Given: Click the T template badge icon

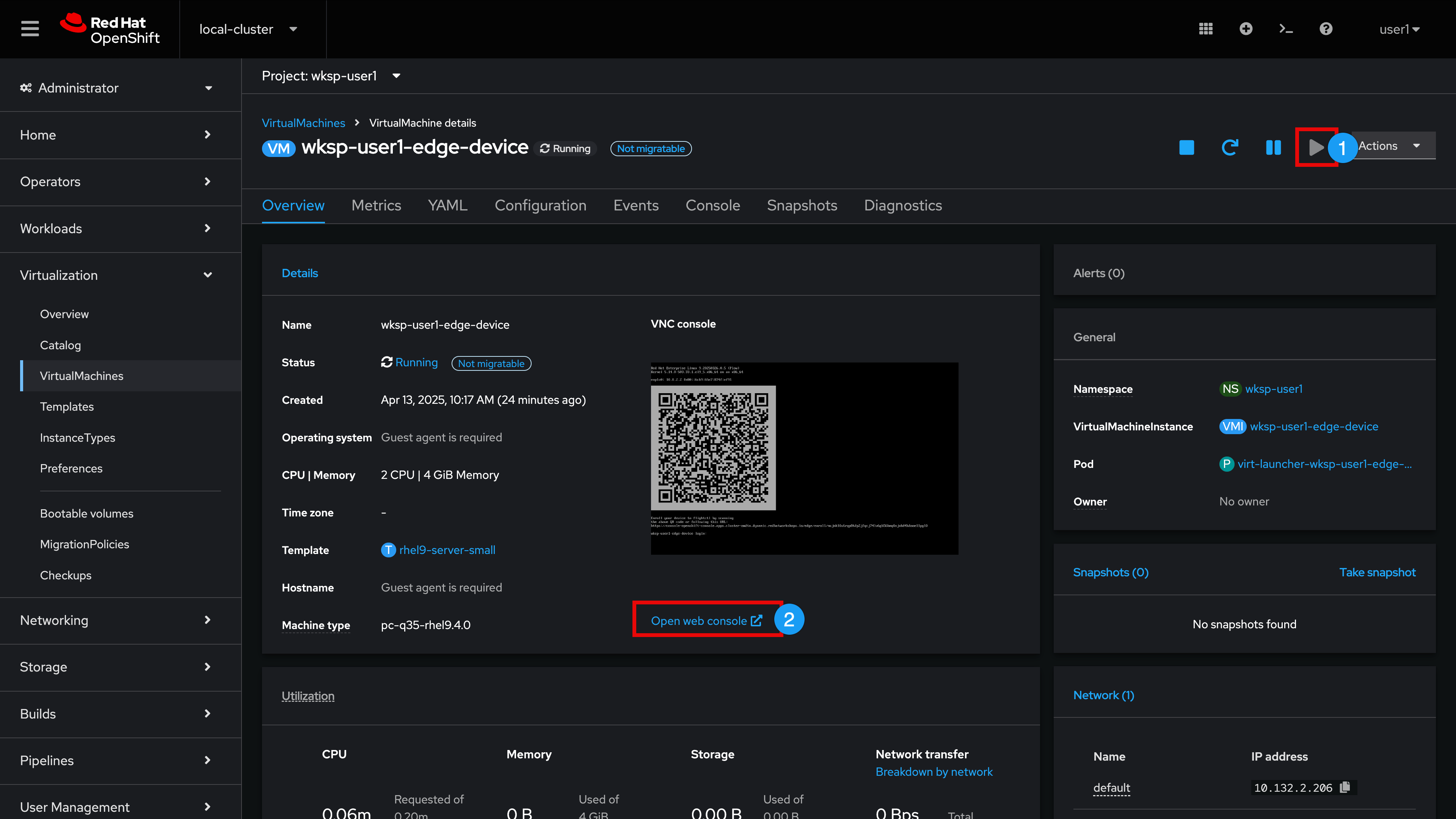Looking at the screenshot, I should pos(388,550).
